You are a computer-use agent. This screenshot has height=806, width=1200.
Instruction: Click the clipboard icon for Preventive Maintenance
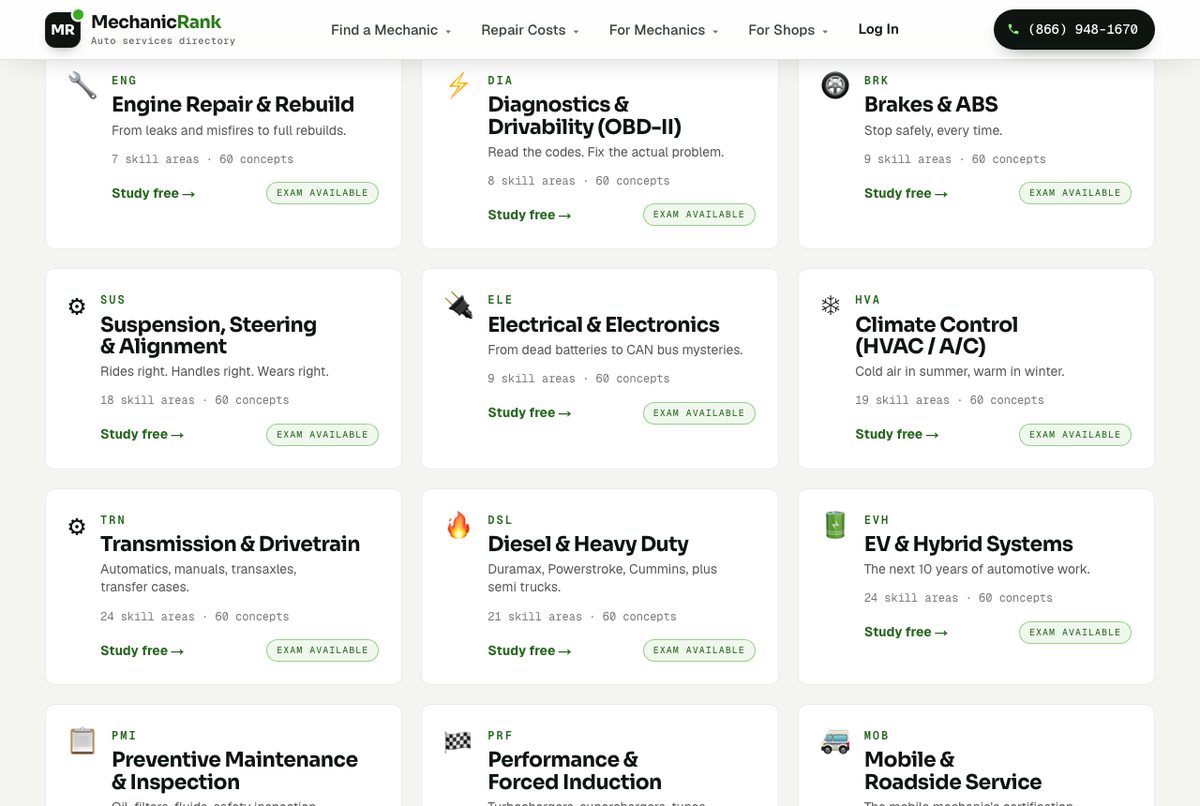[82, 741]
